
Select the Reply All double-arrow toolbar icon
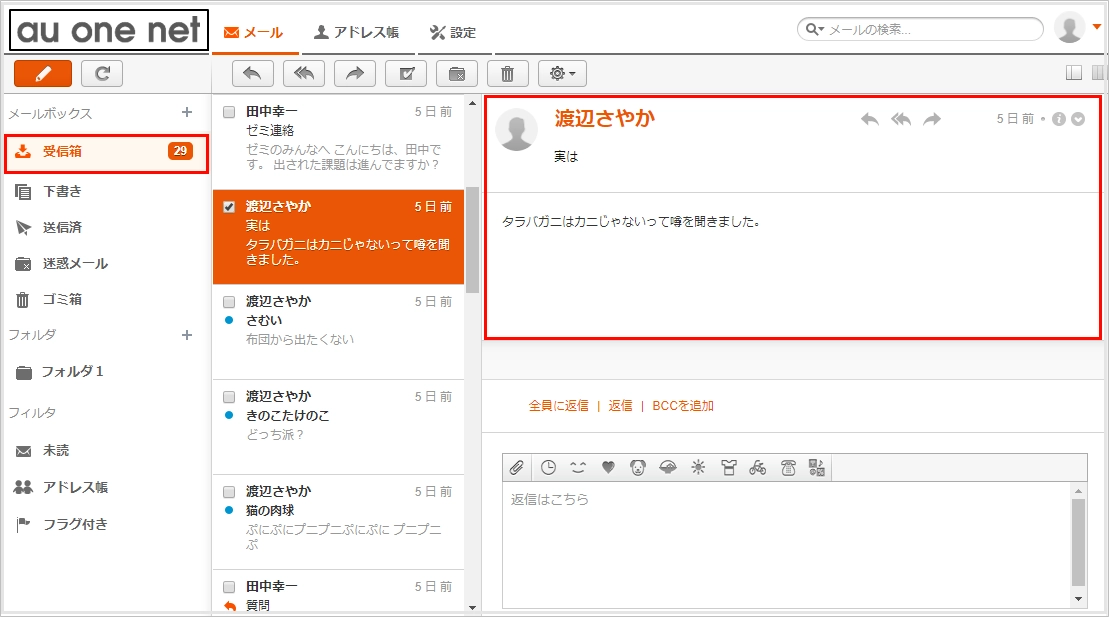(304, 72)
